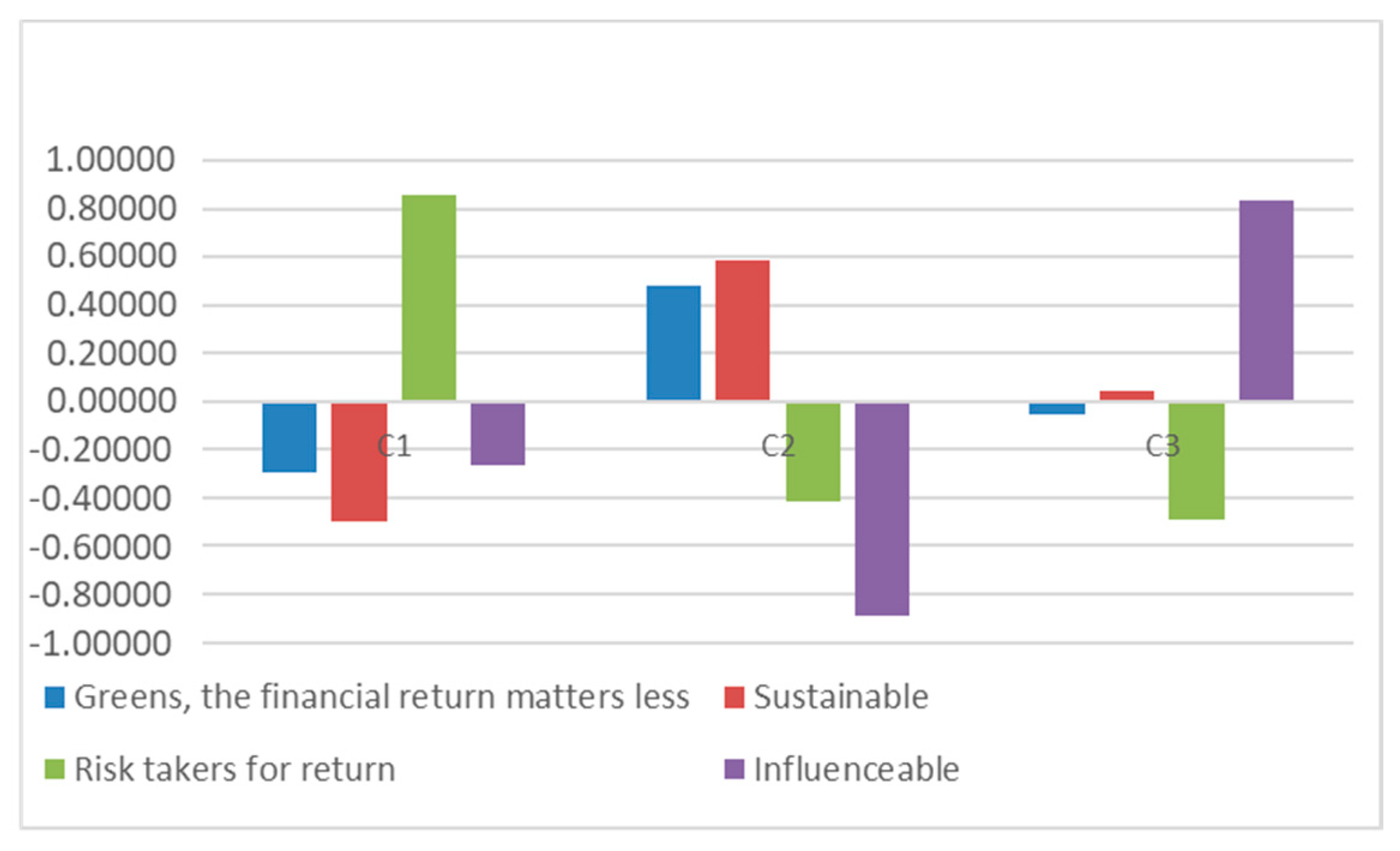
Task: Click the green negative bar in C3
Action: tap(1197, 461)
